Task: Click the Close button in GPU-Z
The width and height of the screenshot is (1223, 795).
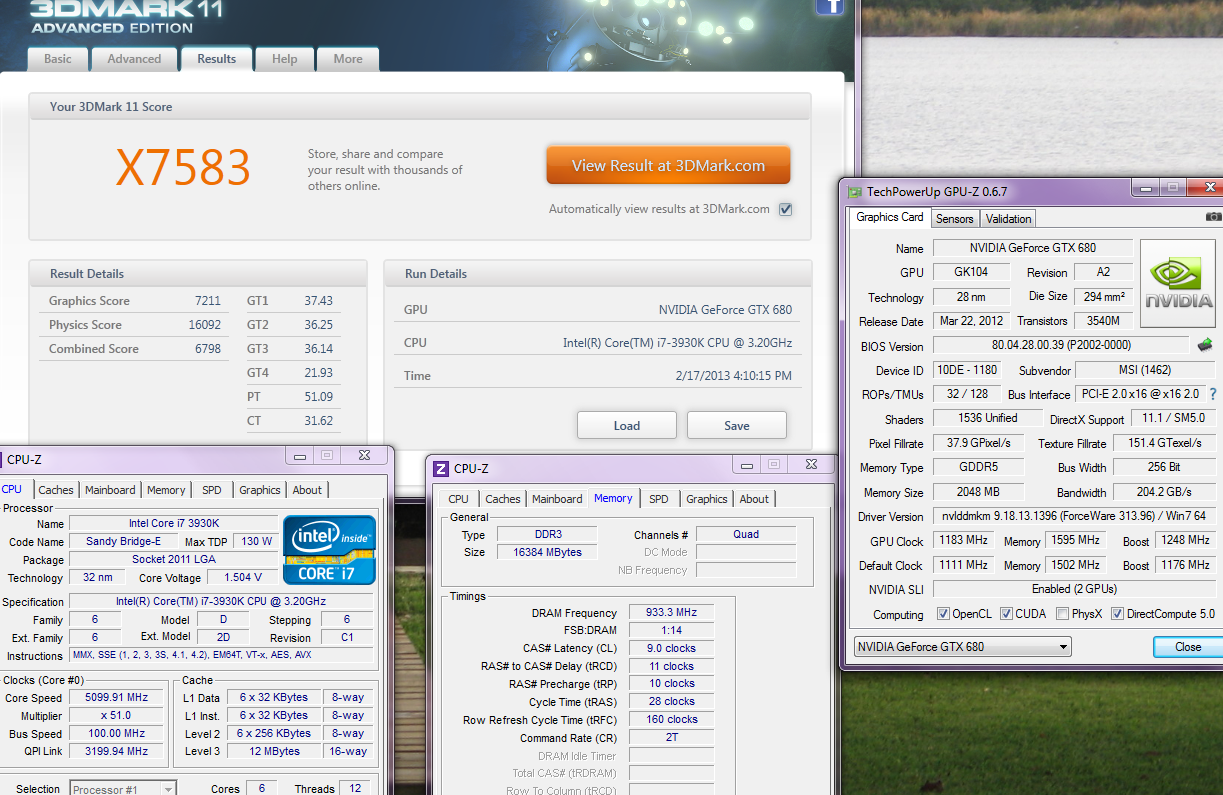Action: click(1188, 647)
